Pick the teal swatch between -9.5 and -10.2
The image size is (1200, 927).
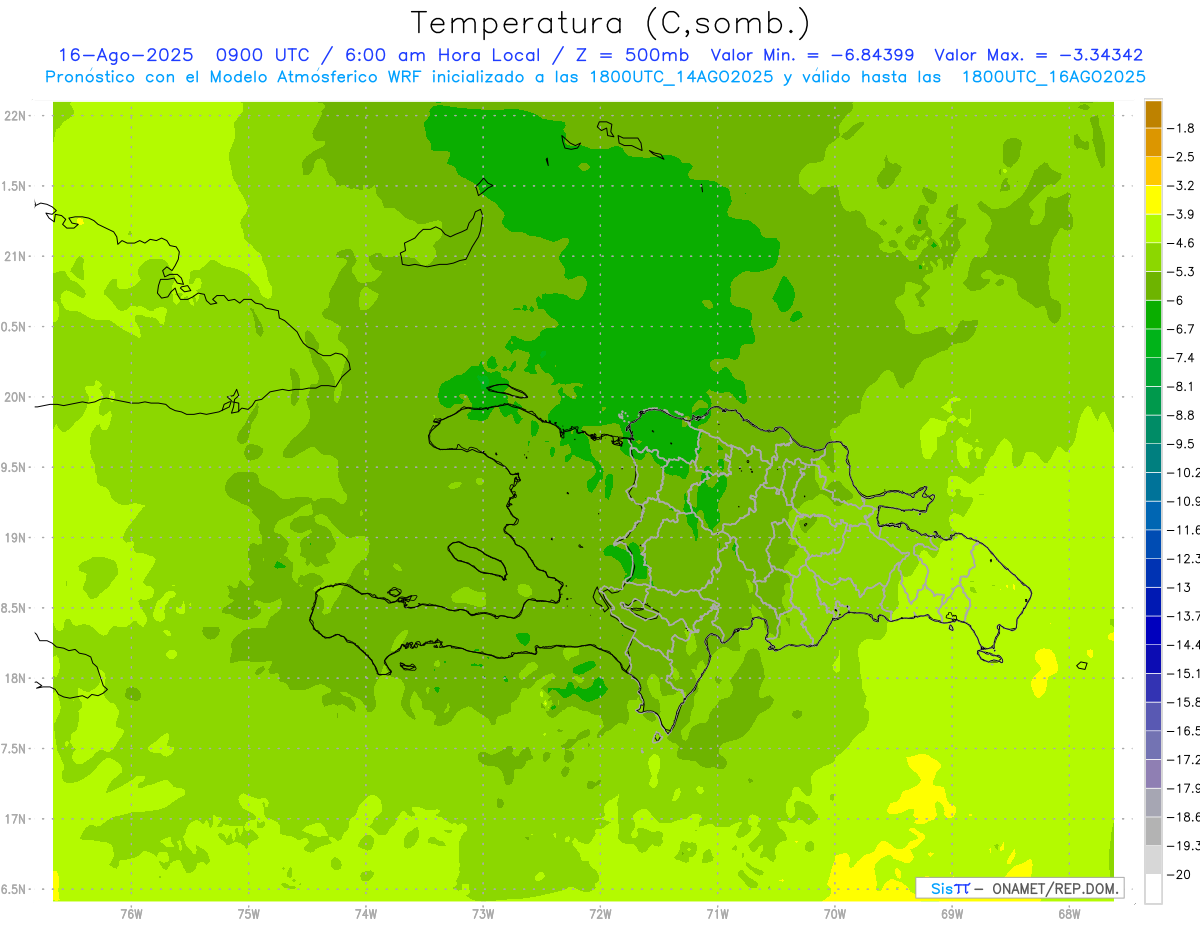pos(1153,458)
